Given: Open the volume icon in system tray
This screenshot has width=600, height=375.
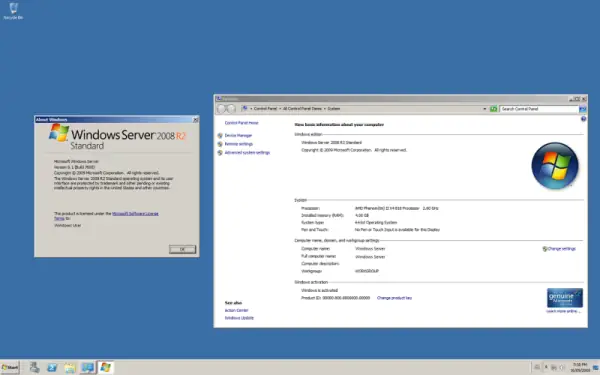Looking at the screenshot, I should [x=562, y=367].
